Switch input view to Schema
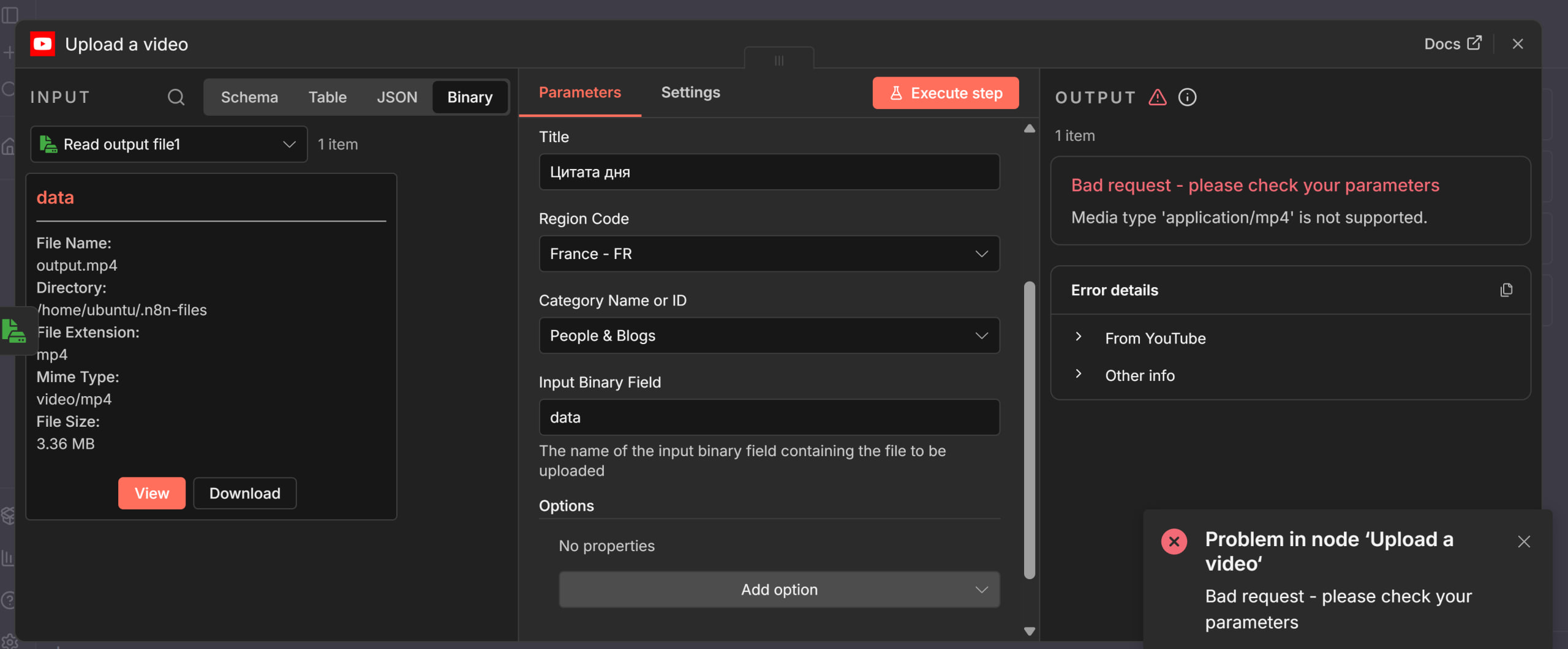Screen dimensions: 1568x649 point(249,97)
